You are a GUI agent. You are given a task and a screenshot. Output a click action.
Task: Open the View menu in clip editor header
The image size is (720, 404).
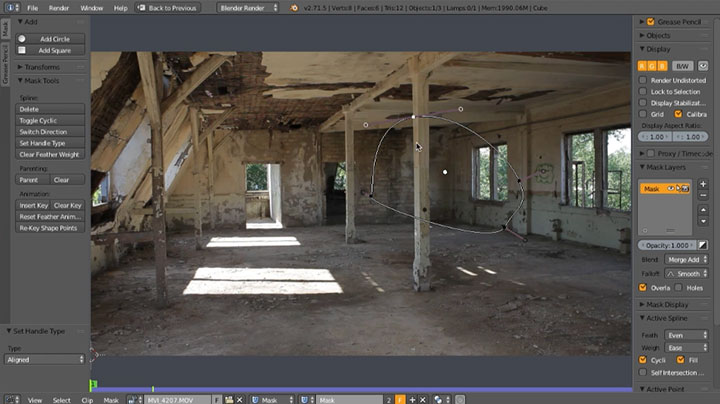[35, 400]
